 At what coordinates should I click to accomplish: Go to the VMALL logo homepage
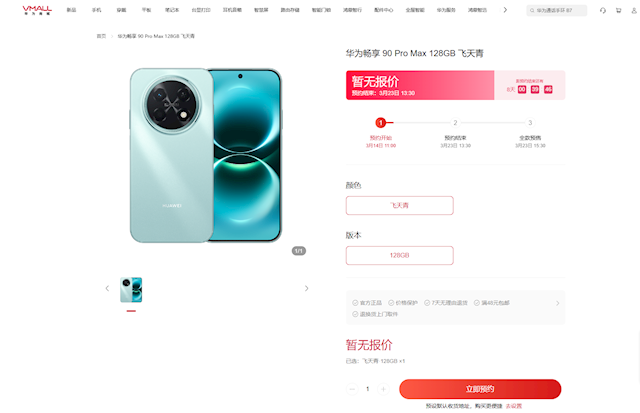pos(37,10)
